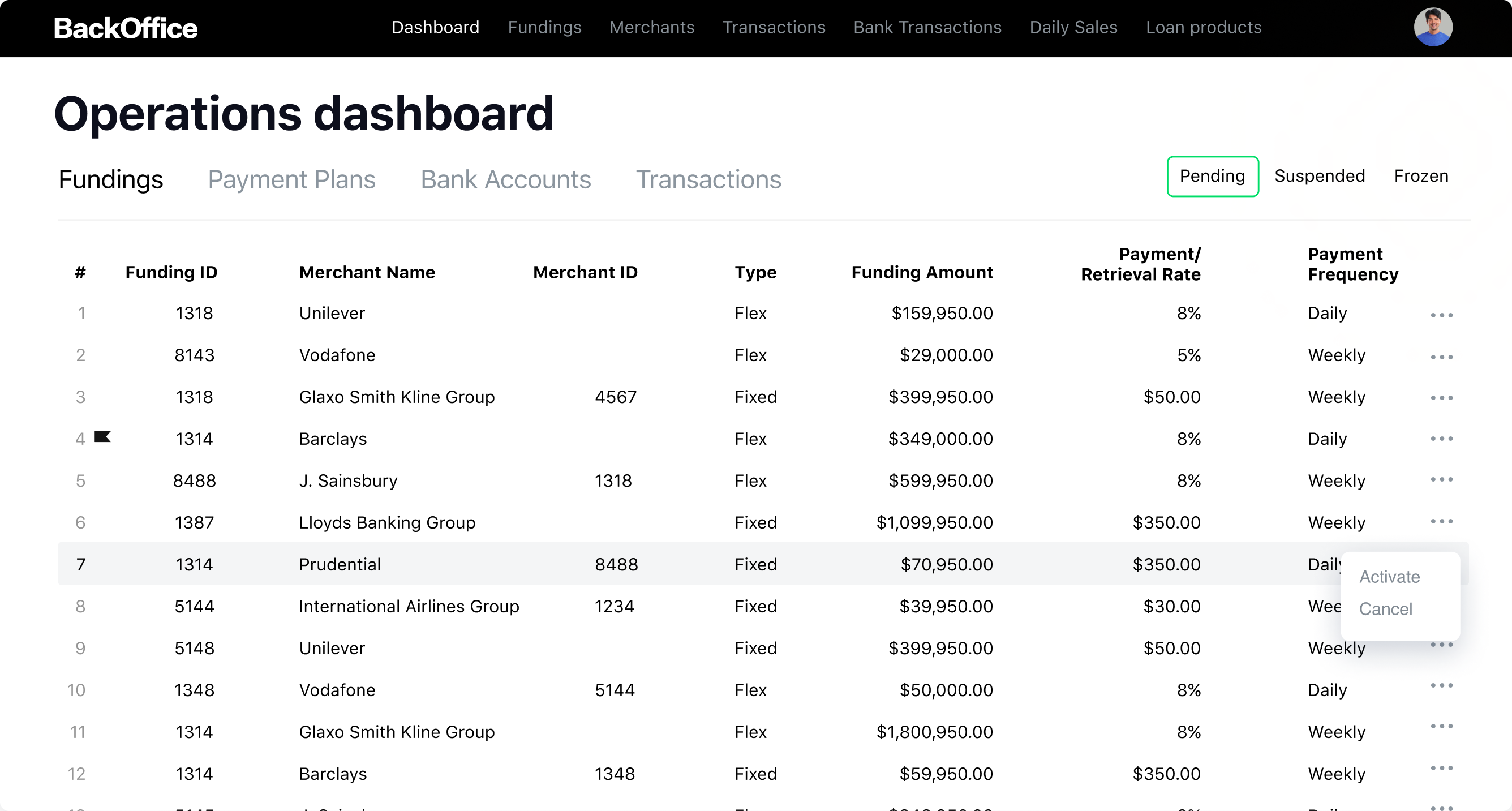1512x811 pixels.
Task: Click Funding ID 8143 cell
Action: point(194,355)
